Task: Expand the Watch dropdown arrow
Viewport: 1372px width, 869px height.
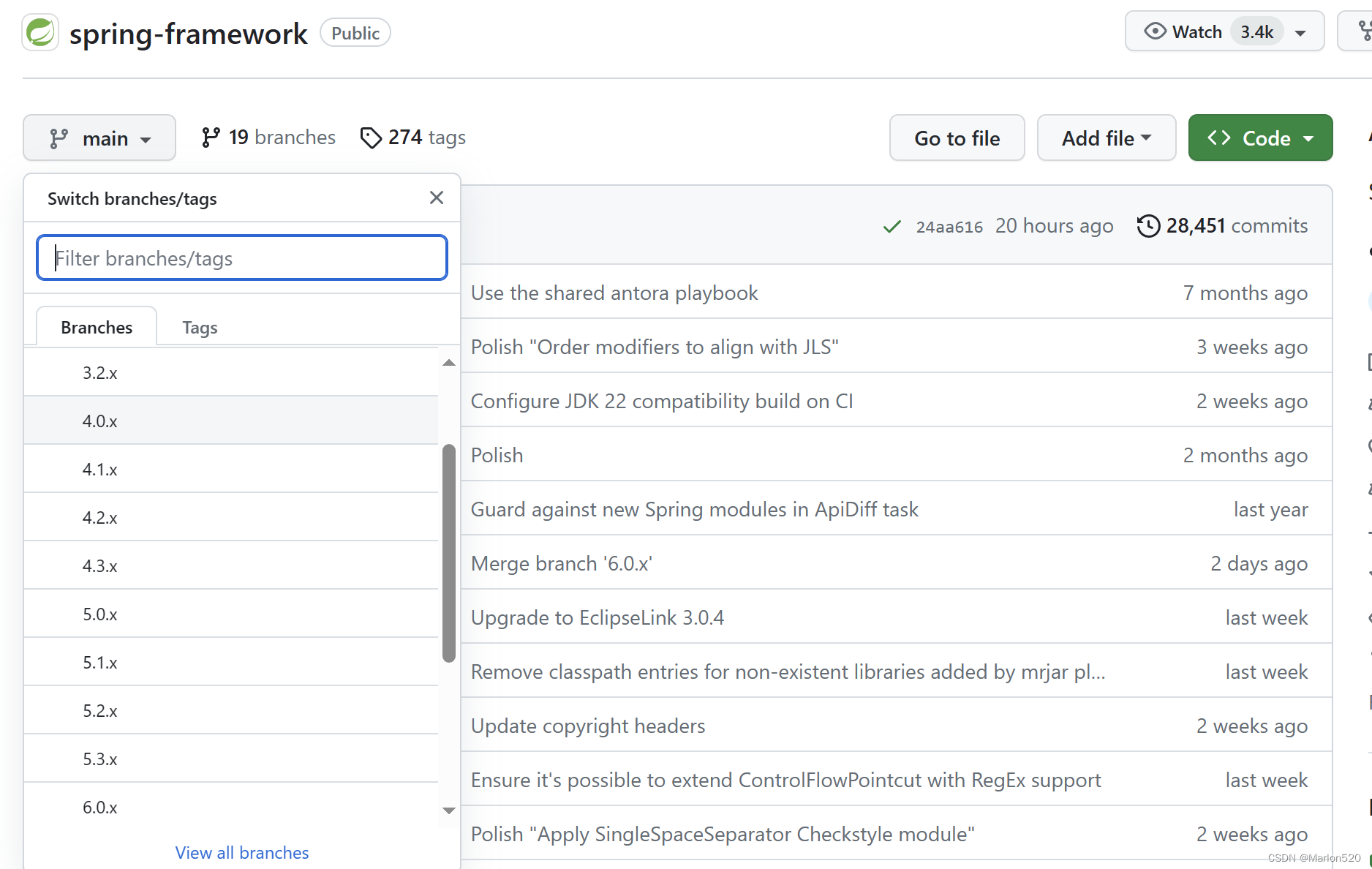Action: 1300,33
